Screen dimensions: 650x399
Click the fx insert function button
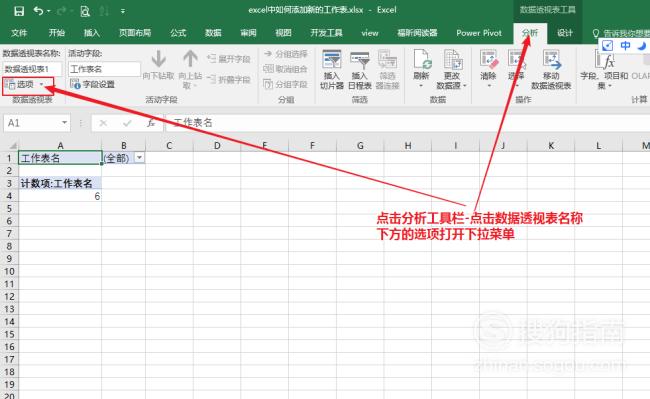151,123
